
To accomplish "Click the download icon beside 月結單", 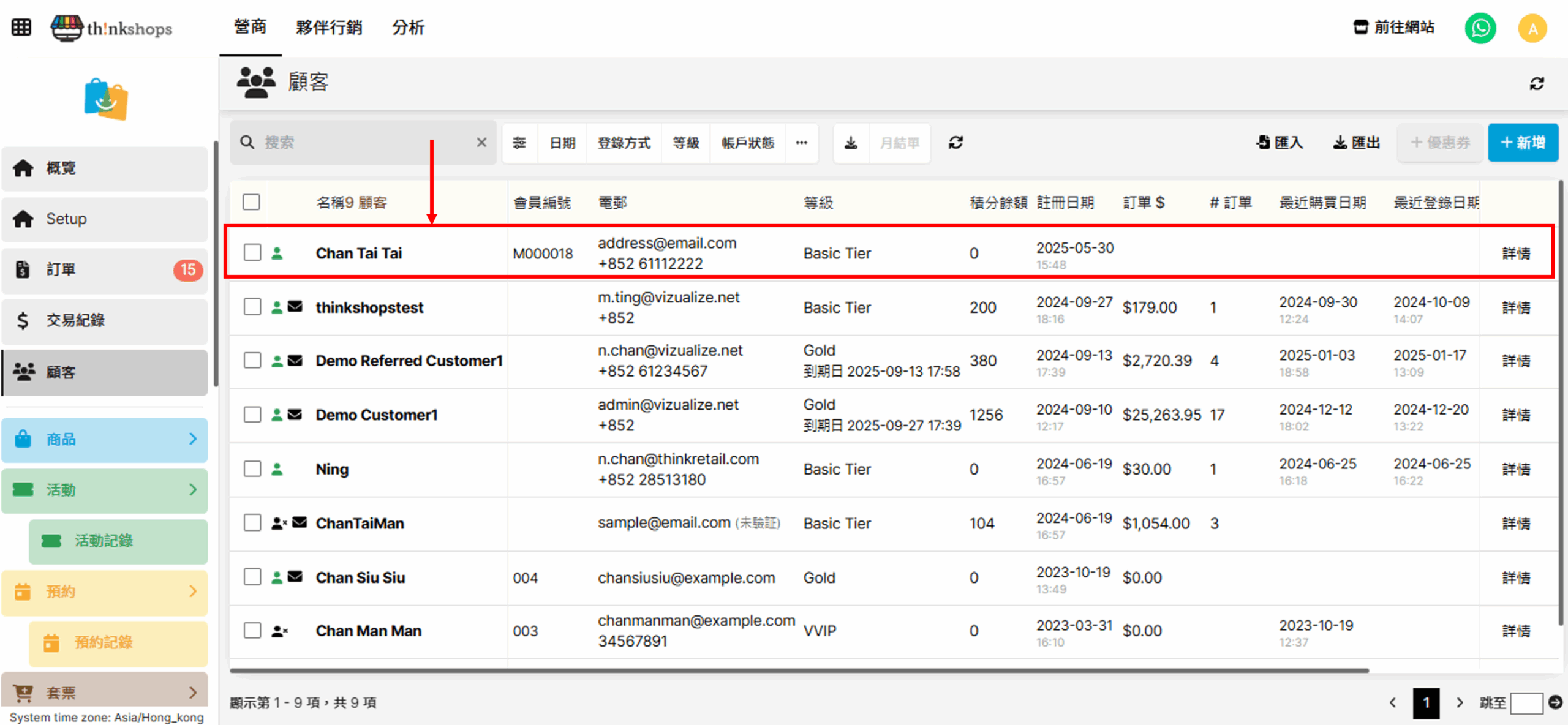I will tap(851, 143).
